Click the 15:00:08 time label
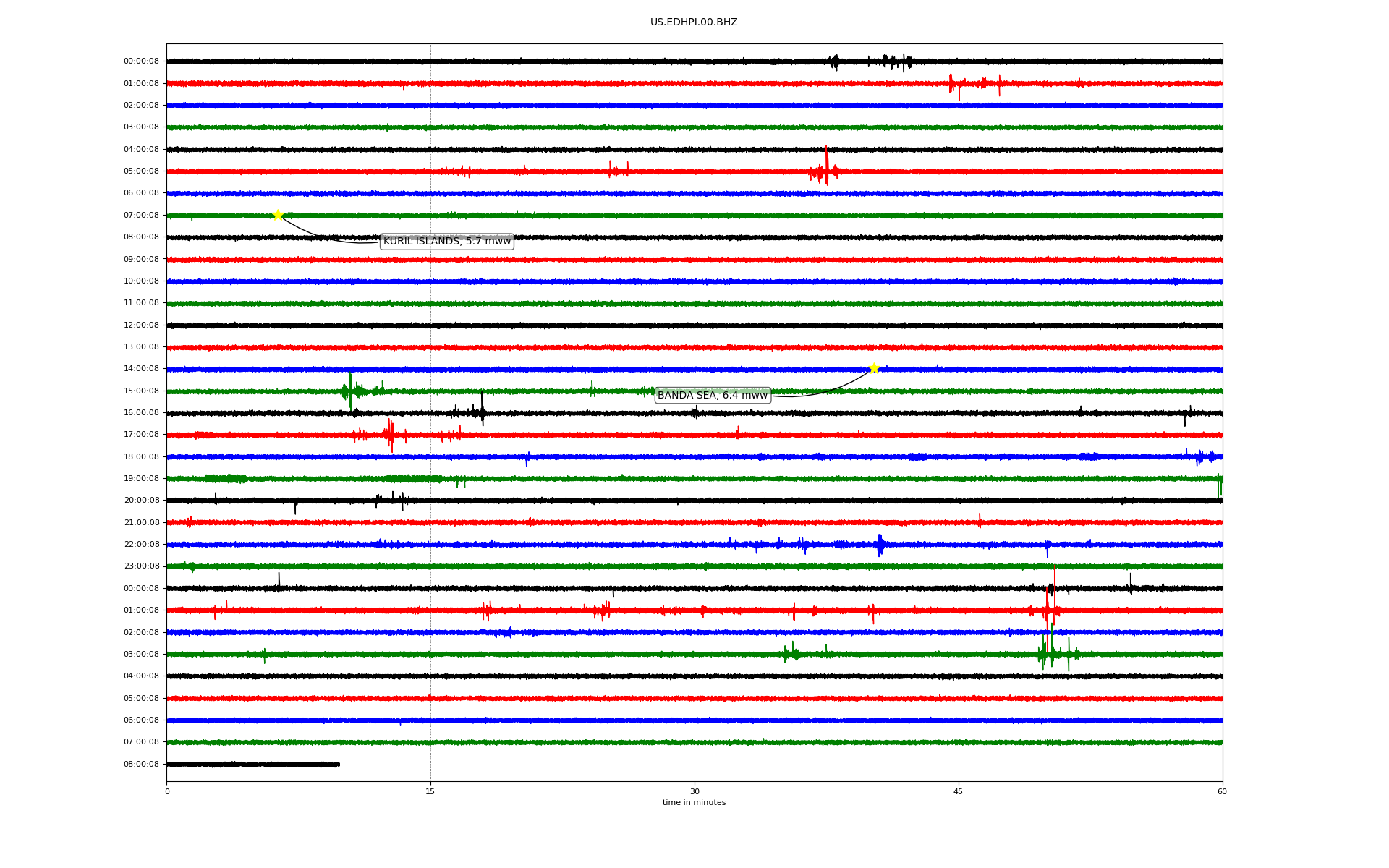The image size is (1389, 868). (x=141, y=391)
